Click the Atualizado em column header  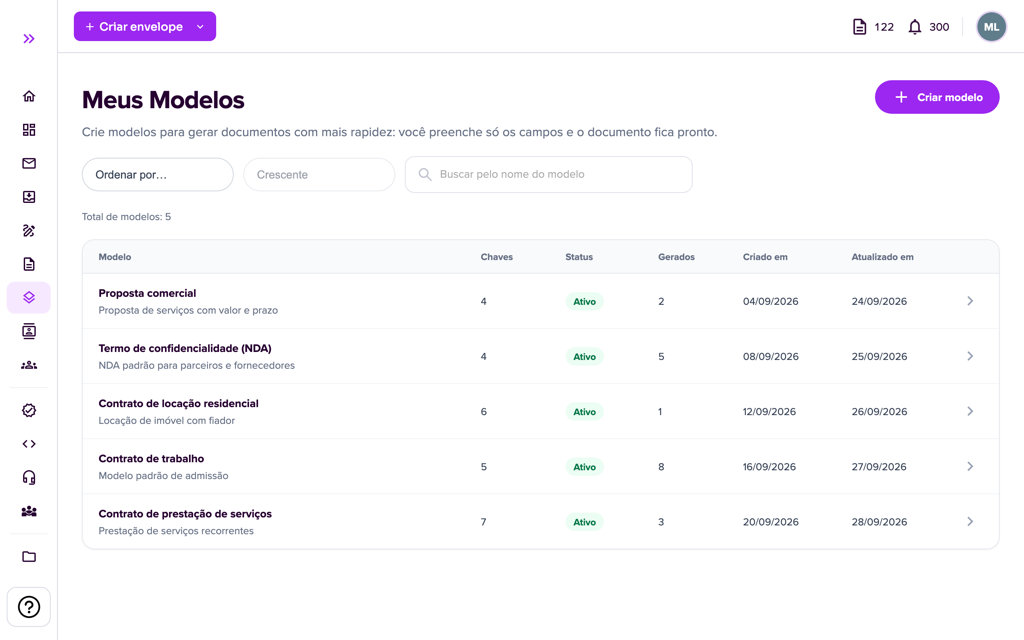click(x=882, y=257)
